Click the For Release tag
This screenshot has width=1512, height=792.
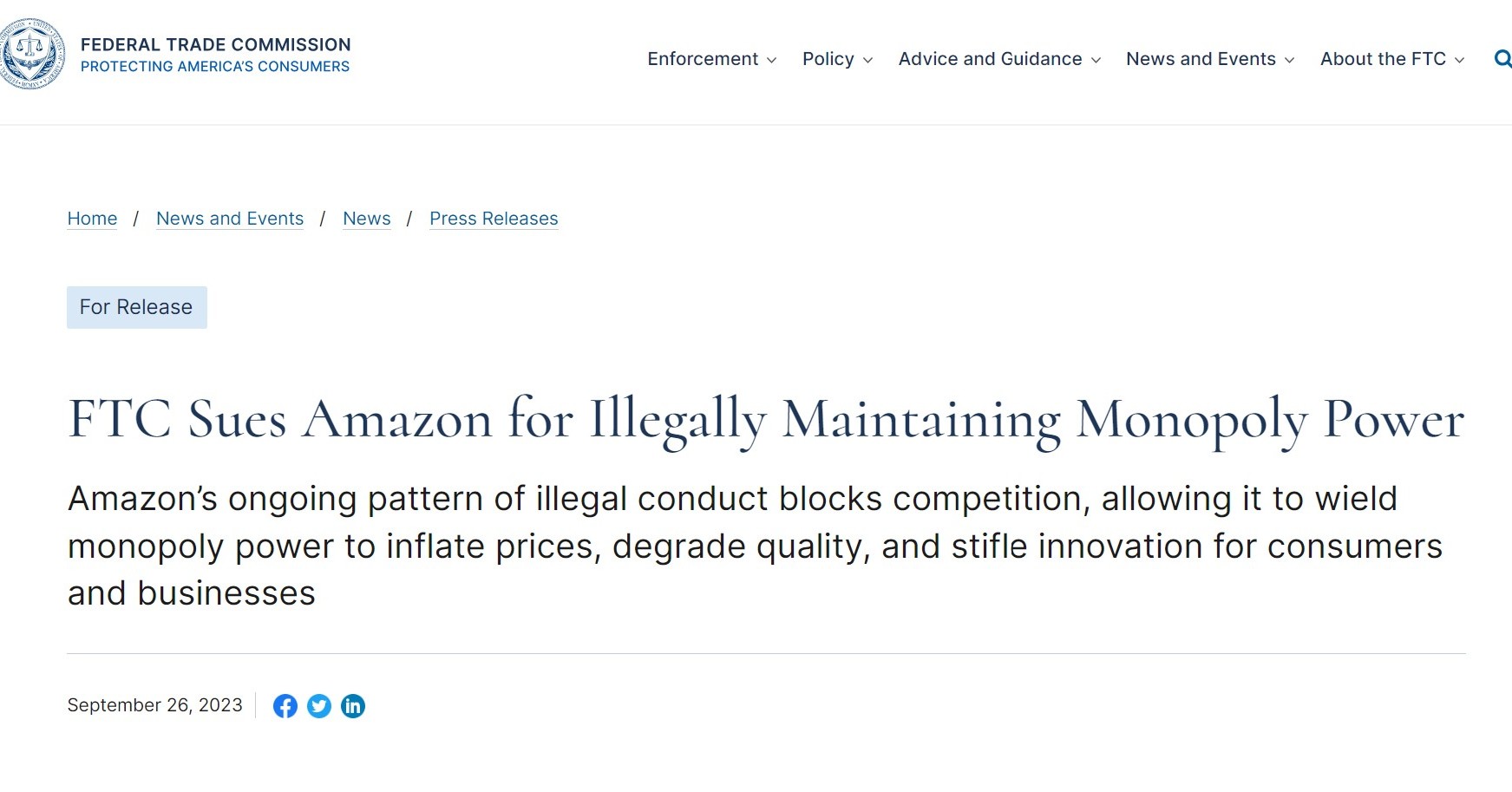136,307
